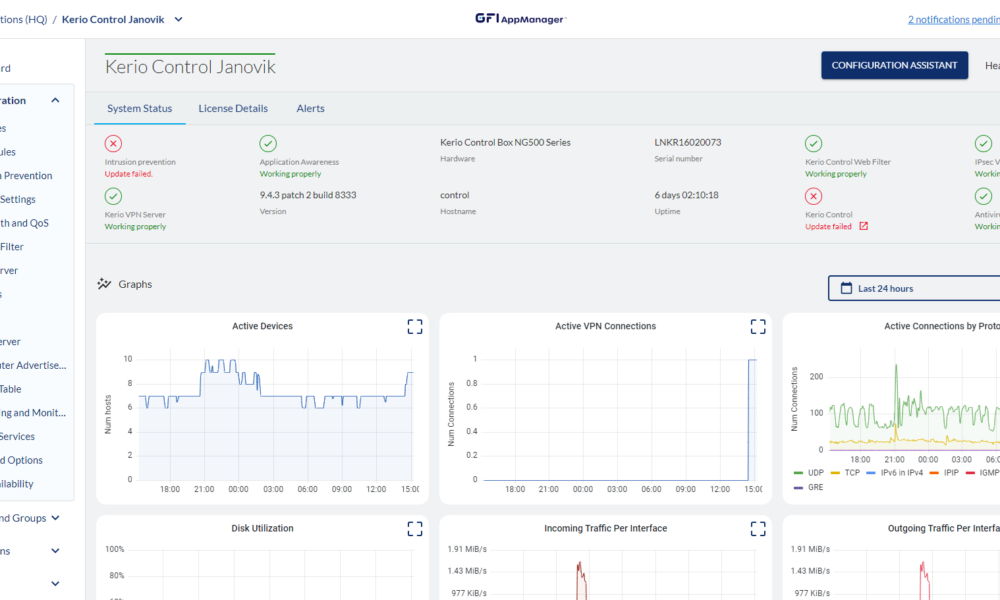1000x600 pixels.
Task: View the 2 notifications pending link
Action: pos(952,19)
